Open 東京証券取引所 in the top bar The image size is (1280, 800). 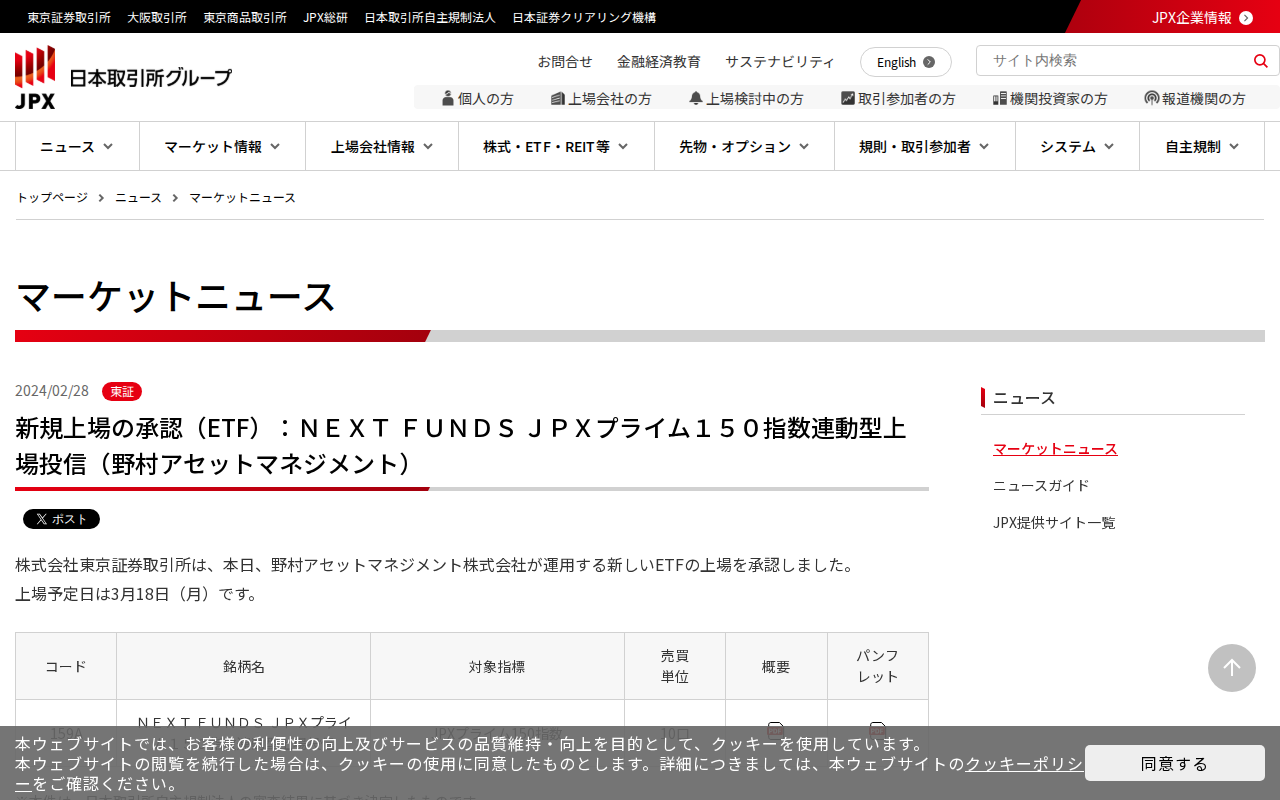pyautogui.click(x=69, y=17)
